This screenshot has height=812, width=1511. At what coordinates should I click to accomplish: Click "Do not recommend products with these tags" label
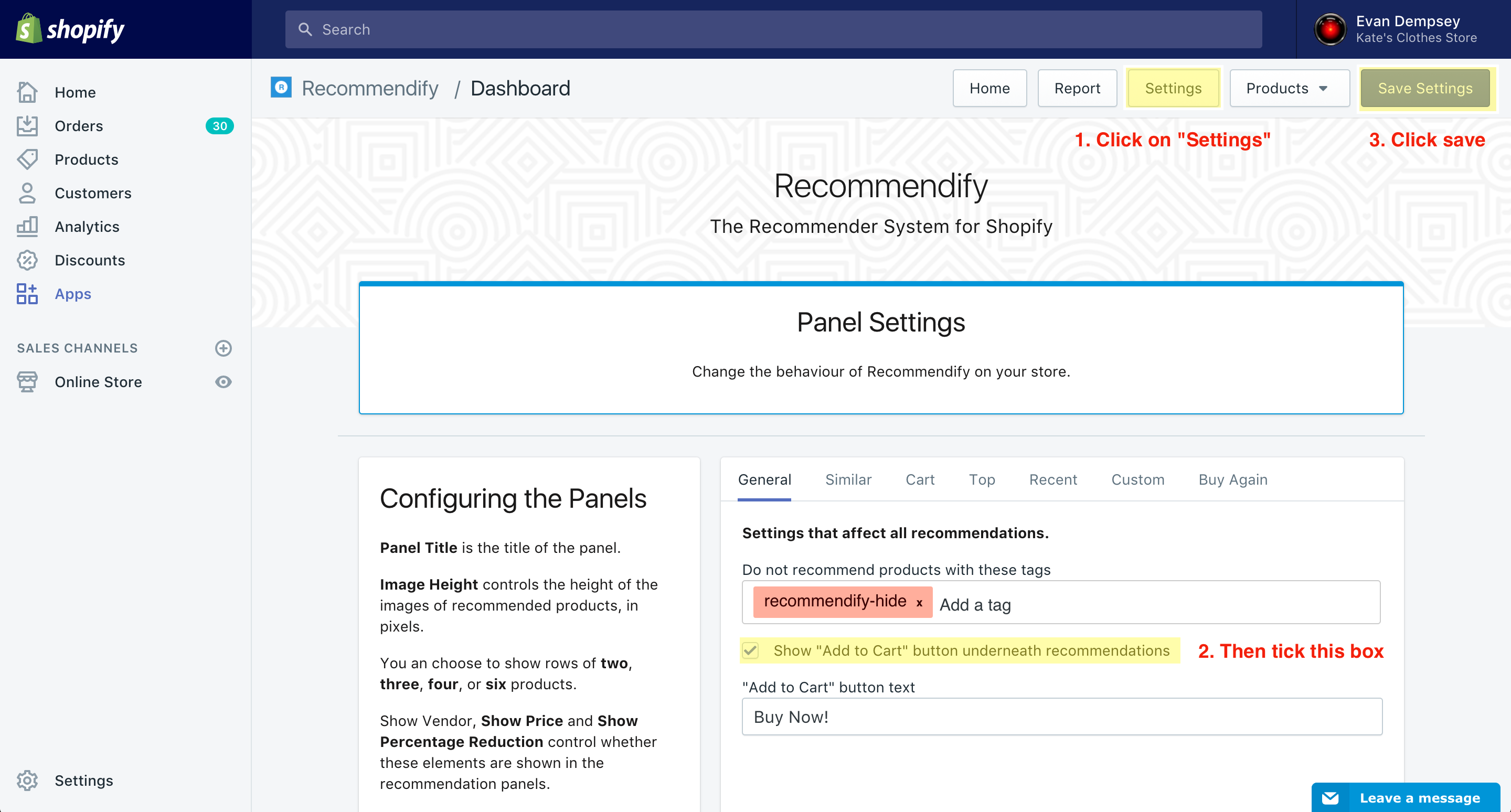point(896,570)
